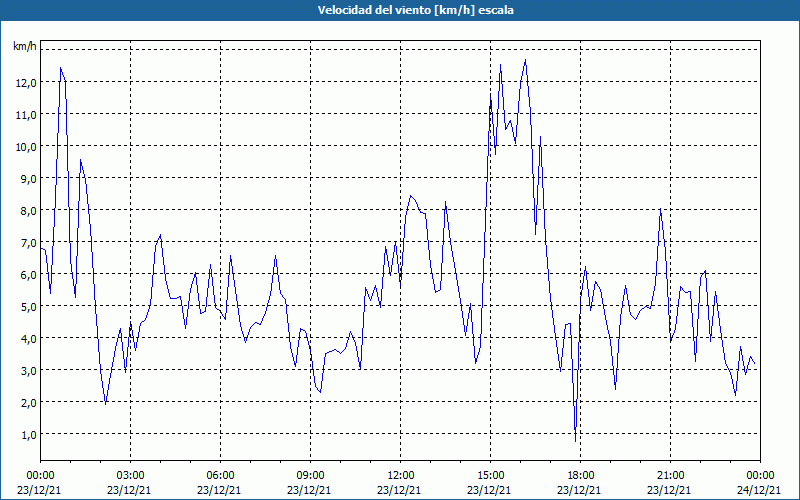Viewport: 800px width, 500px height.
Task: Click the 1,0 value on the y-axis
Action: [x=28, y=435]
